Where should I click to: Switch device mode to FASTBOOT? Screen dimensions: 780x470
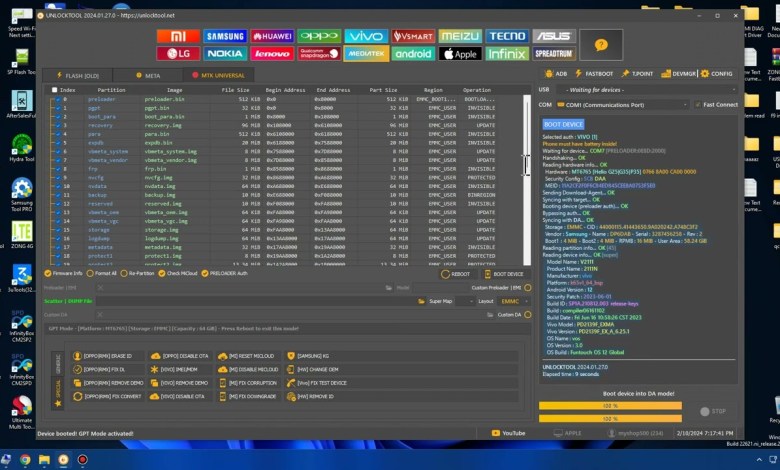point(596,73)
